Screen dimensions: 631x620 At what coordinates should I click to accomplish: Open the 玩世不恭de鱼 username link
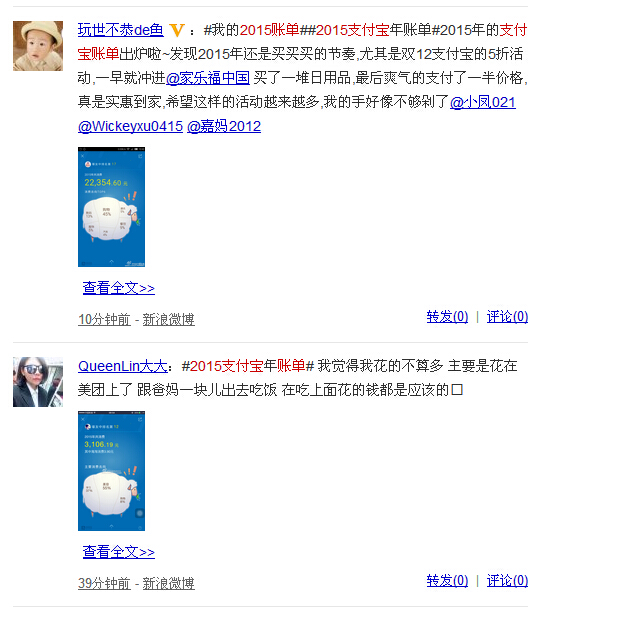tap(121, 30)
